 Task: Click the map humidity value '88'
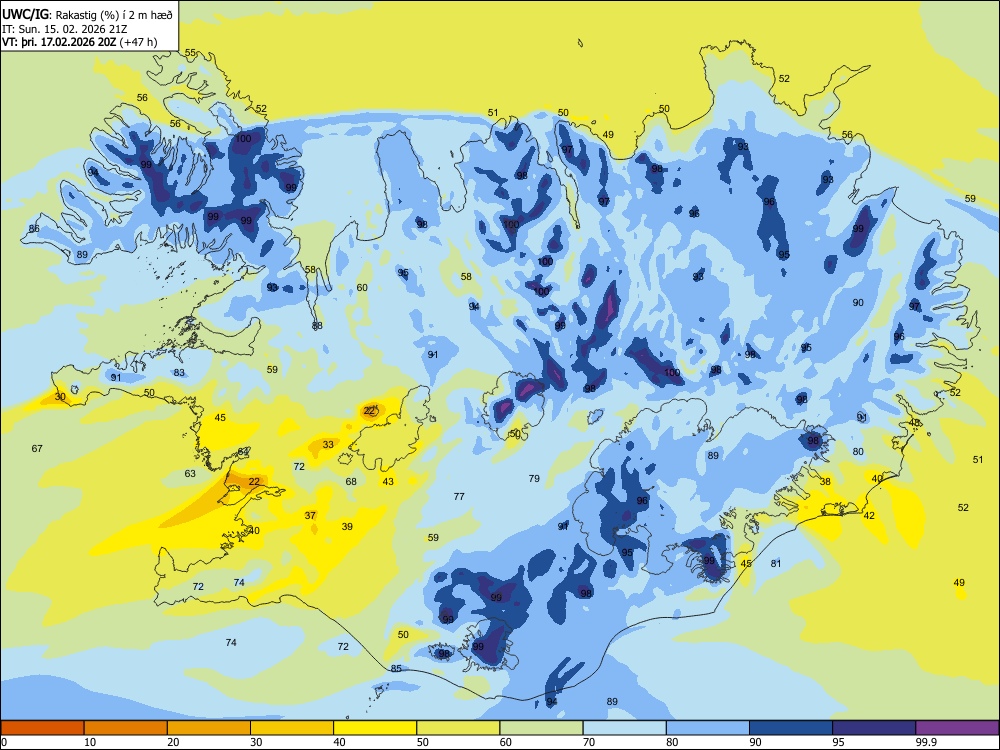click(x=317, y=325)
